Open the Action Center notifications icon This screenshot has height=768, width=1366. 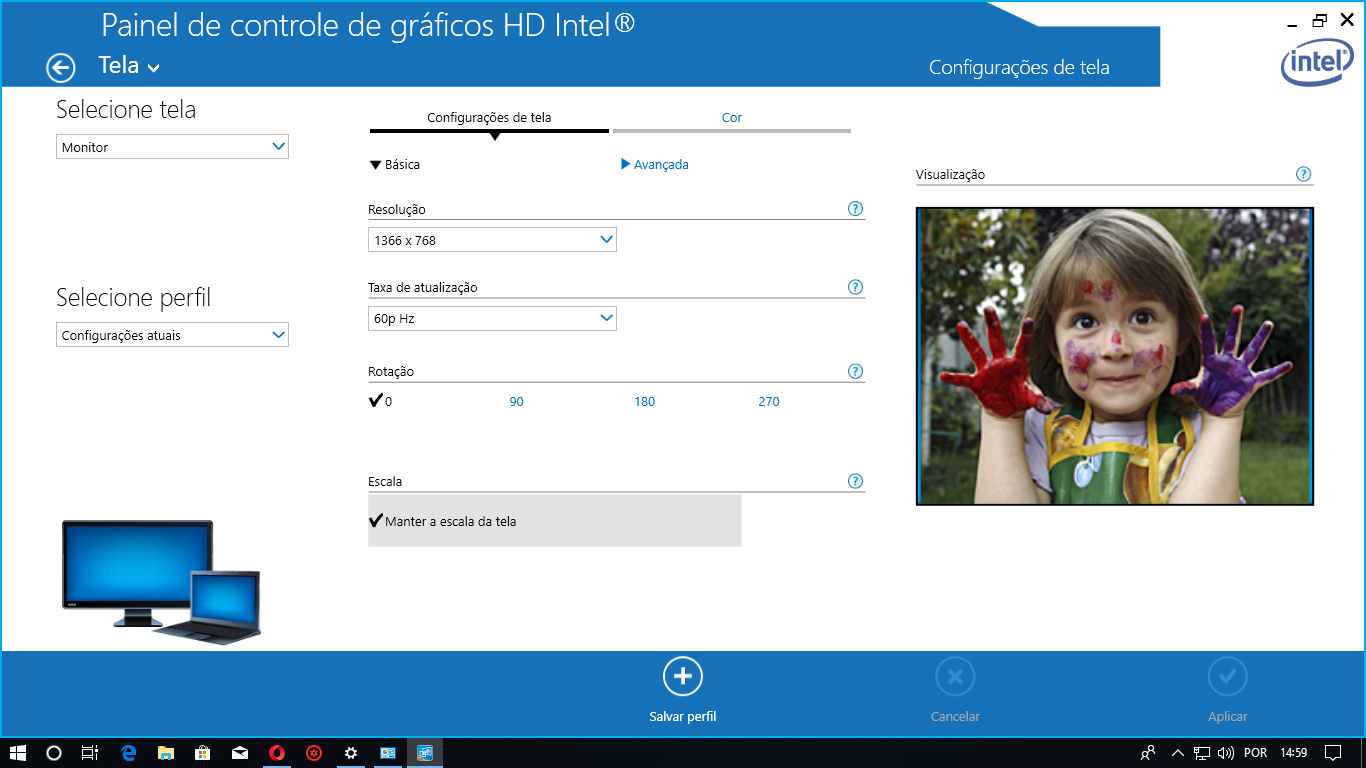tap(1333, 753)
